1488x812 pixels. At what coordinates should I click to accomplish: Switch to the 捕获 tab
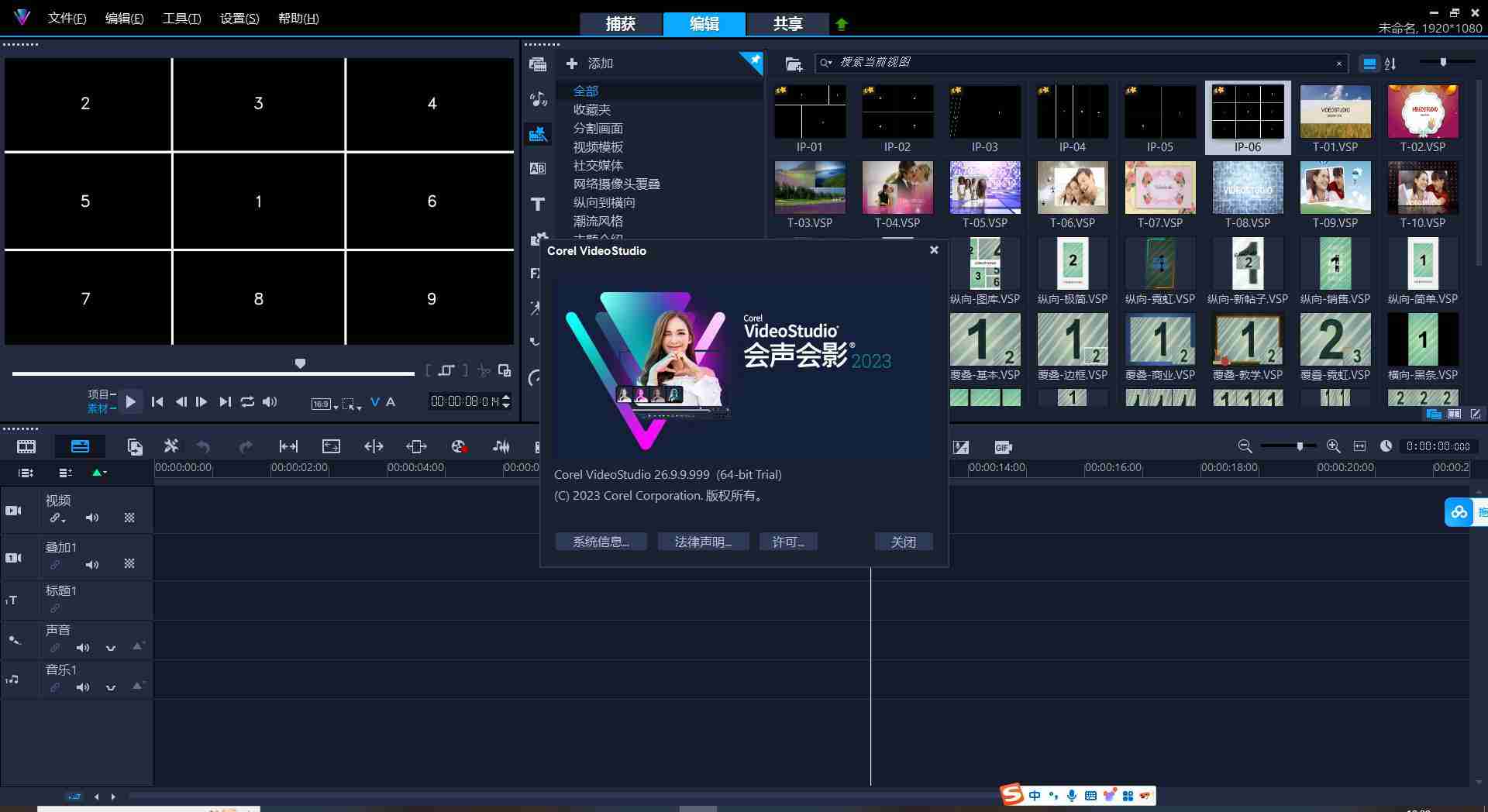(622, 23)
